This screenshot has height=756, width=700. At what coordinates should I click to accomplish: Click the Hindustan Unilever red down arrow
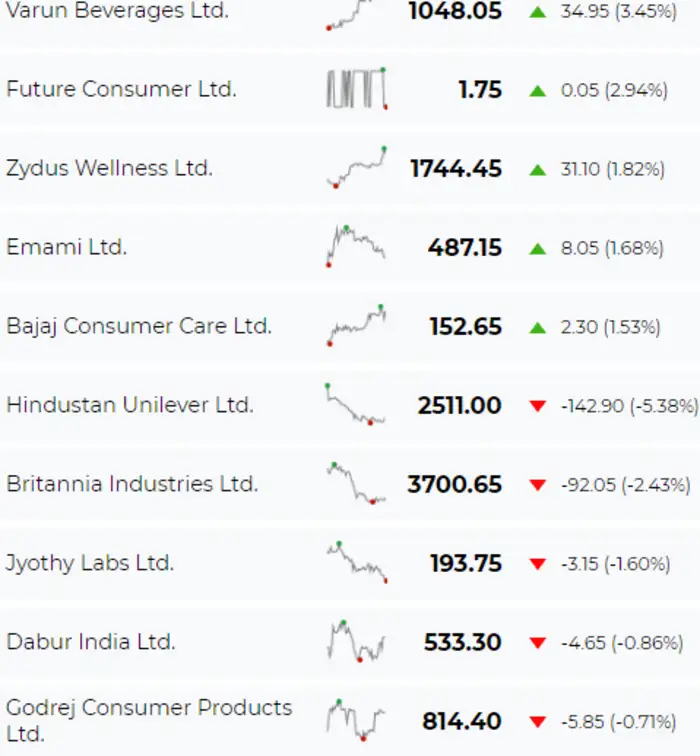(x=538, y=406)
